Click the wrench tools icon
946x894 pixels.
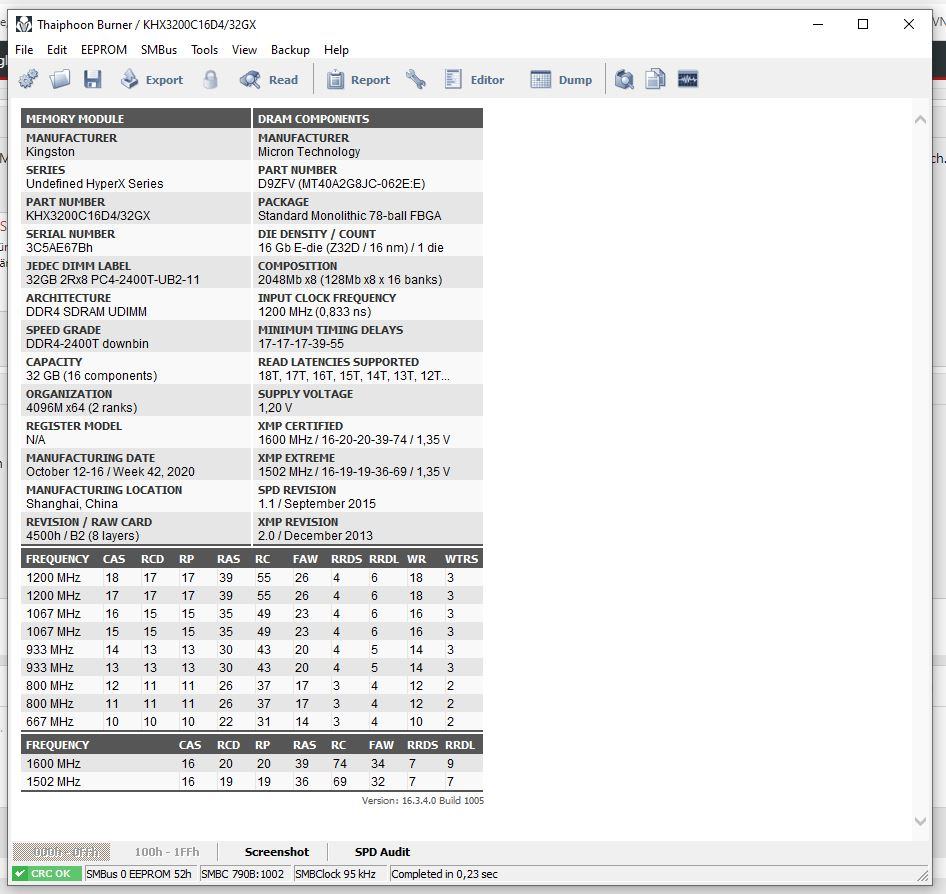(x=416, y=79)
